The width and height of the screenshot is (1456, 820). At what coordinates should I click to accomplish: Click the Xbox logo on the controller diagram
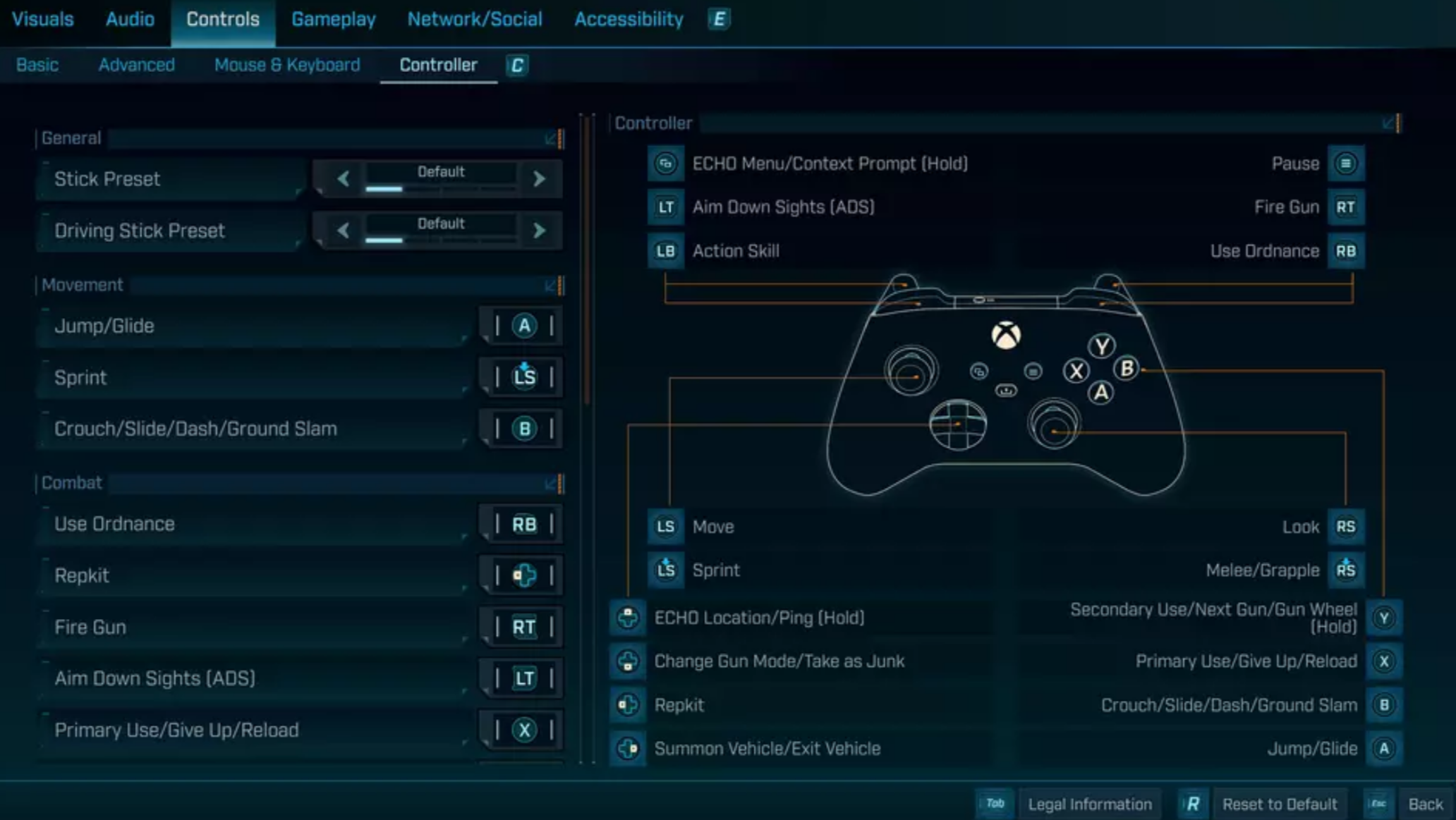point(1005,335)
